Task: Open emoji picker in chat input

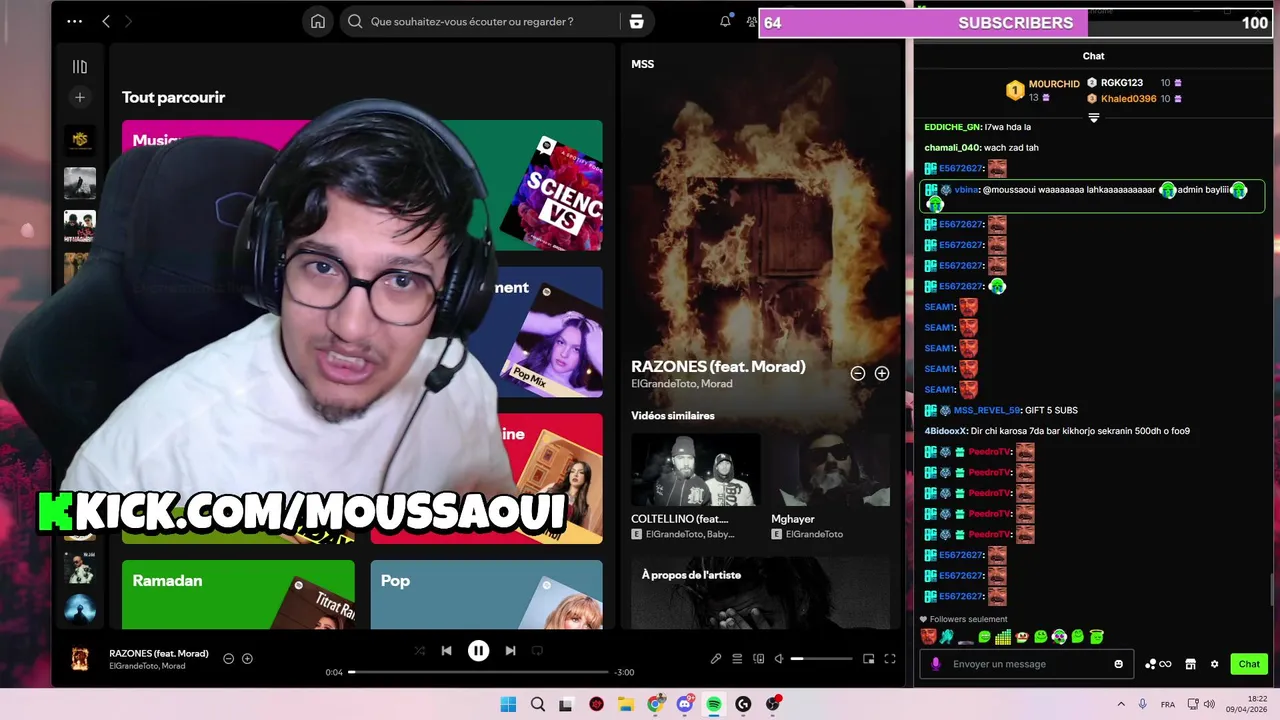Action: (x=1118, y=664)
